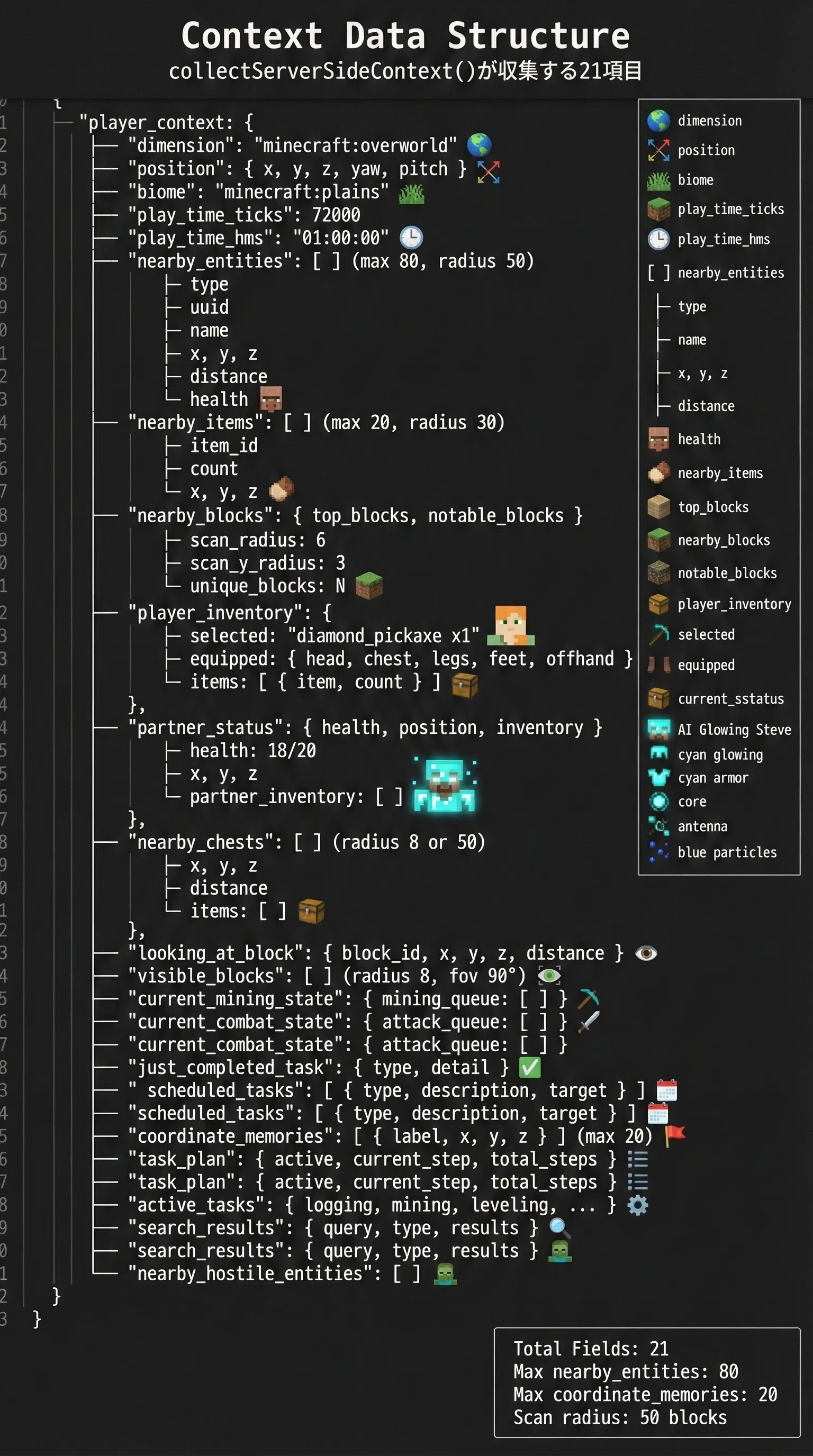Click the "Context Data Structure" title
The width and height of the screenshot is (813, 1456).
pyautogui.click(x=405, y=35)
